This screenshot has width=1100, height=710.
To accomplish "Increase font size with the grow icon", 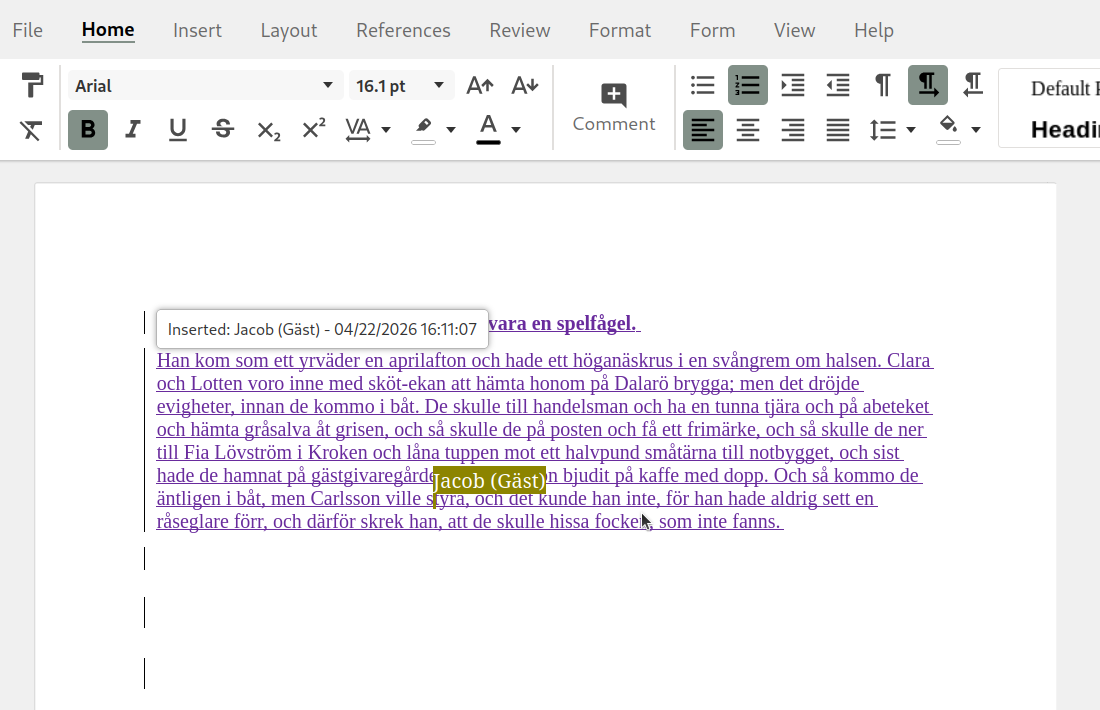I will tap(480, 86).
